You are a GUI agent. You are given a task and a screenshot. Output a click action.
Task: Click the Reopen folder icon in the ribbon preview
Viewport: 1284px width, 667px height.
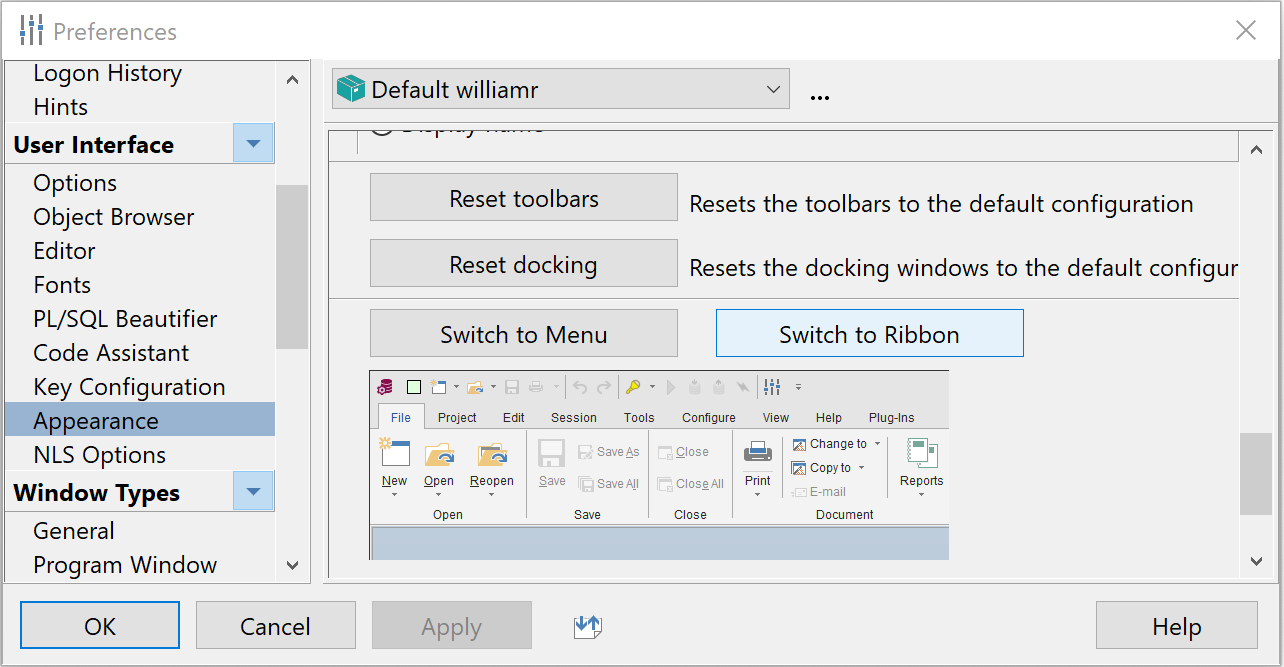click(x=492, y=453)
